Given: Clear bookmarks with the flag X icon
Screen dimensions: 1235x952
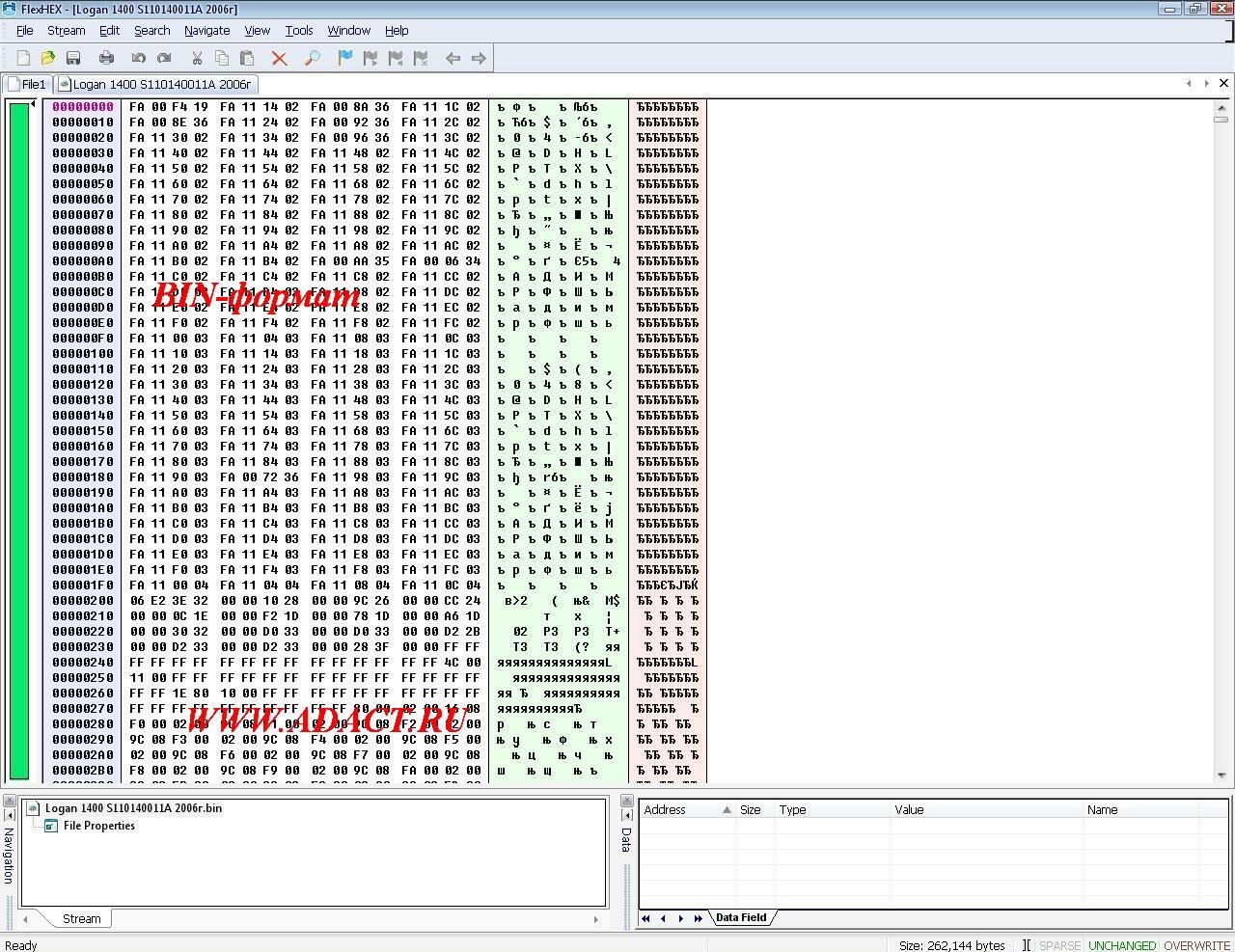Looking at the screenshot, I should (x=421, y=58).
